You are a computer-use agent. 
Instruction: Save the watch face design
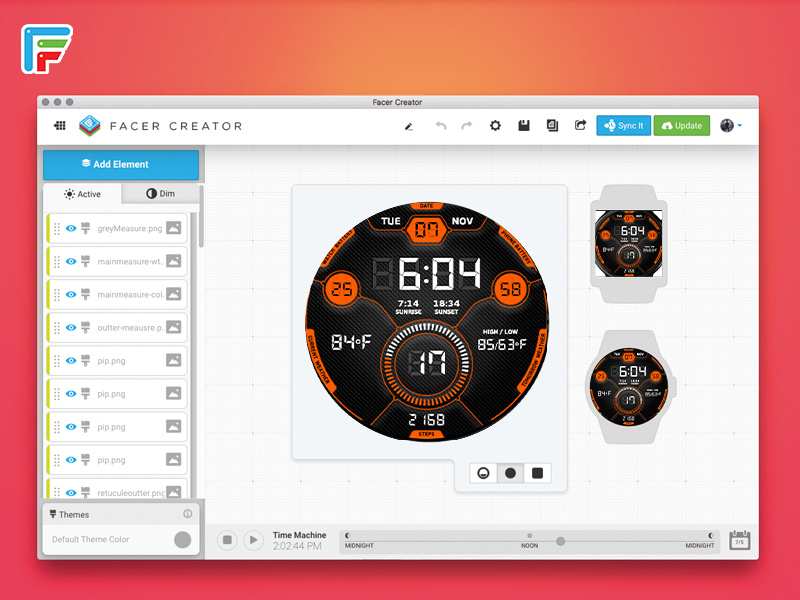point(524,126)
